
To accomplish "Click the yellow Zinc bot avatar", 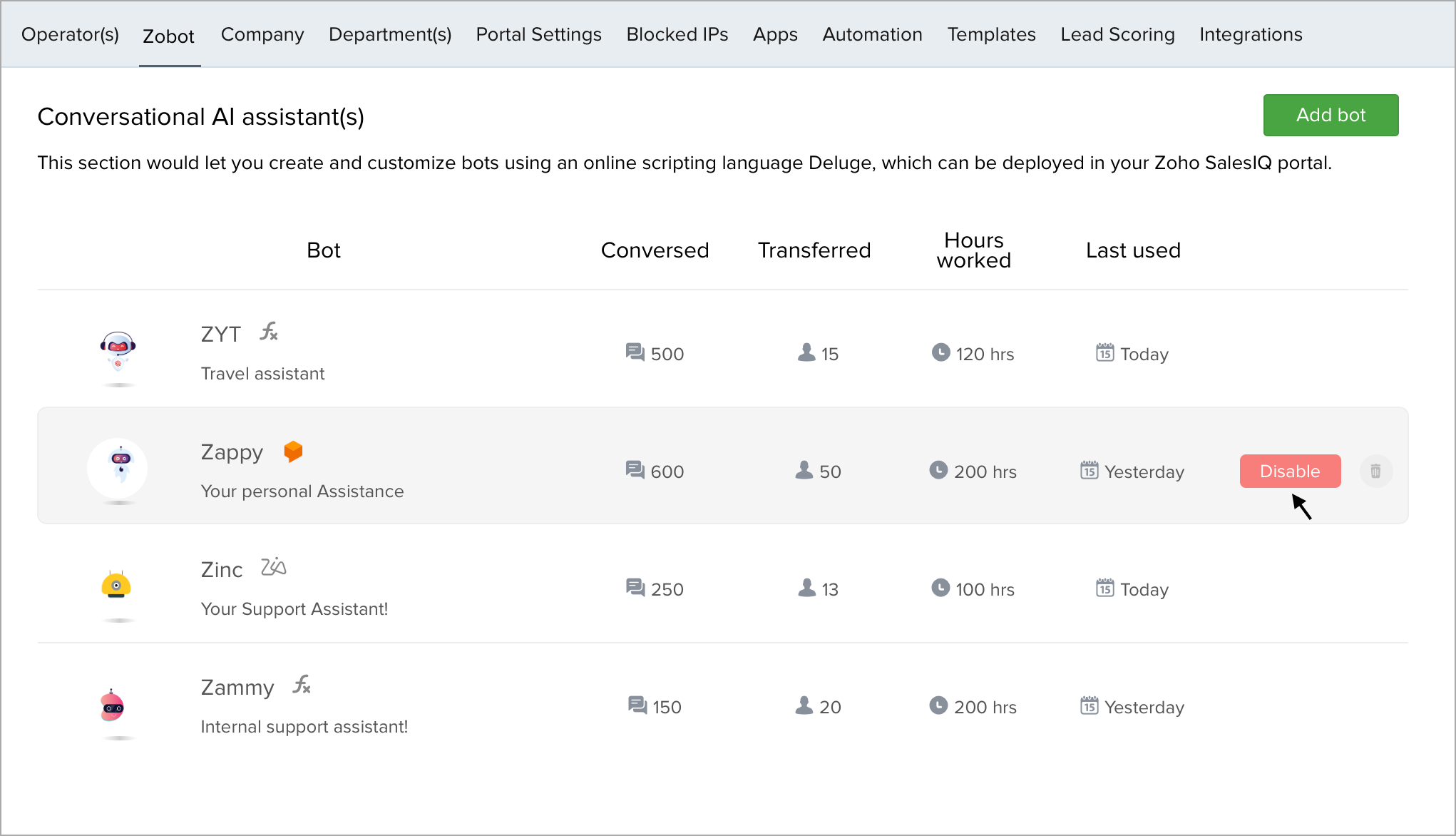I will point(116,586).
